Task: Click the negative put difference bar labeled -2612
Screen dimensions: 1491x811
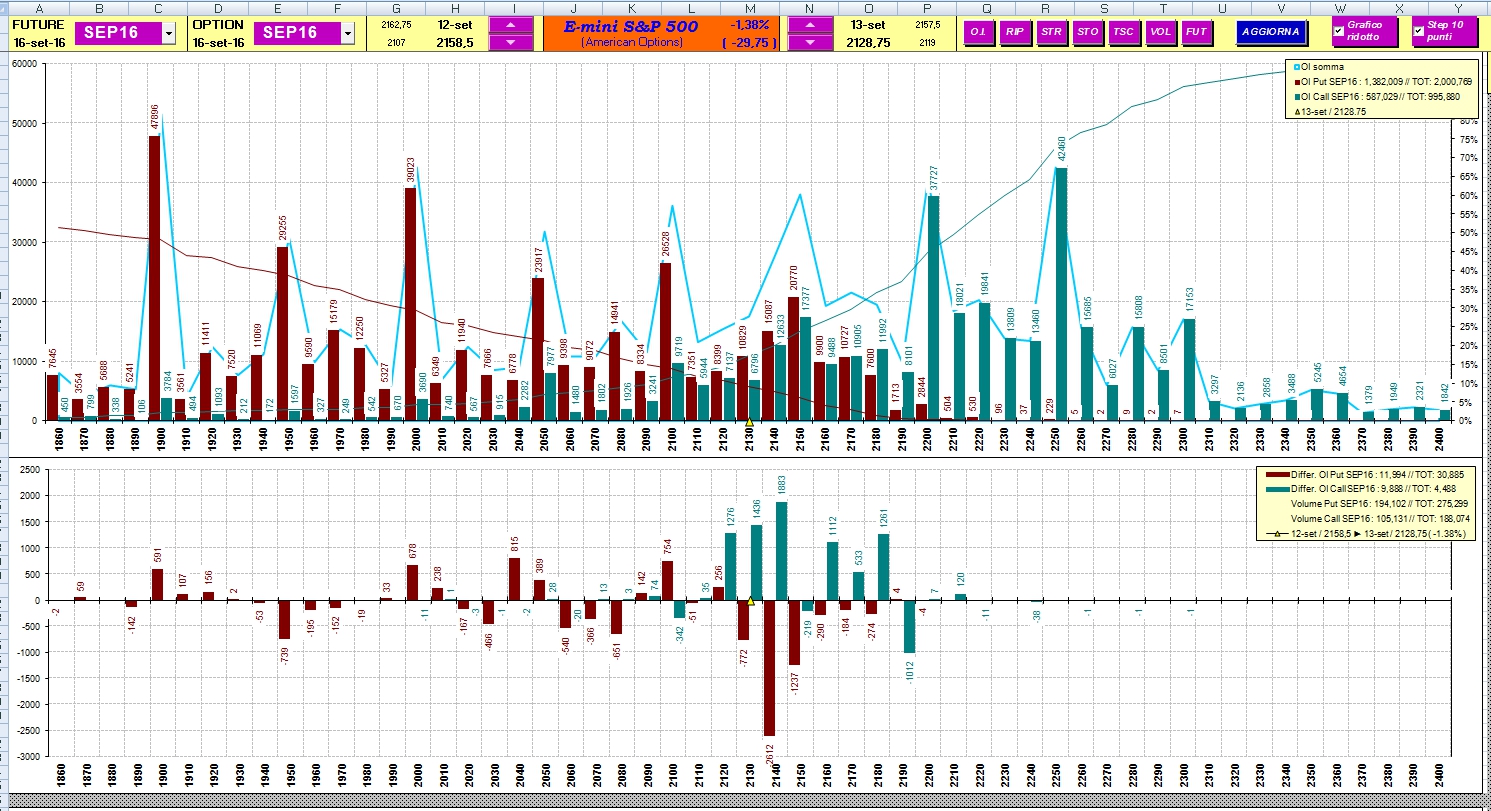Action: click(768, 668)
